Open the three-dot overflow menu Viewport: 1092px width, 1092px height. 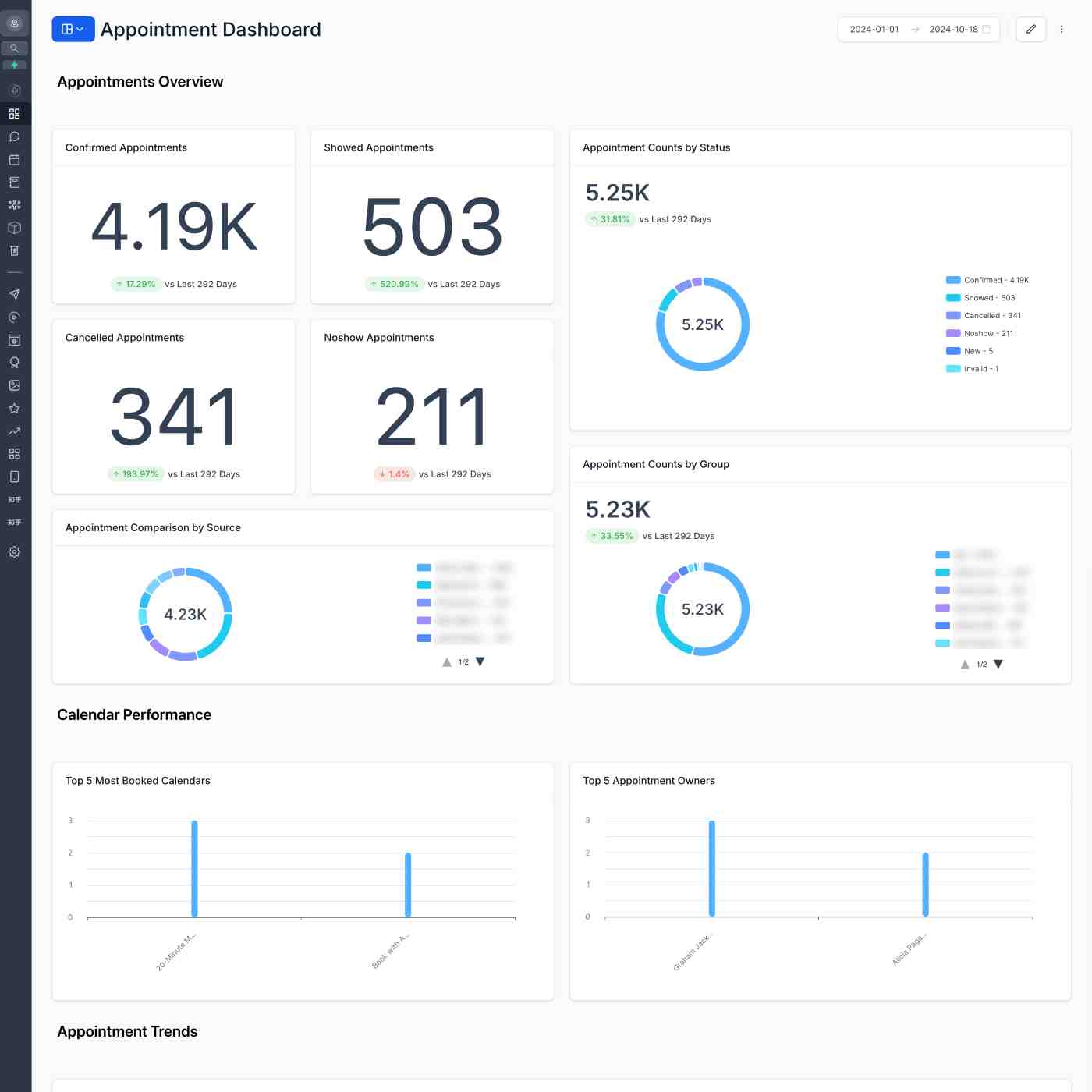point(1062,29)
